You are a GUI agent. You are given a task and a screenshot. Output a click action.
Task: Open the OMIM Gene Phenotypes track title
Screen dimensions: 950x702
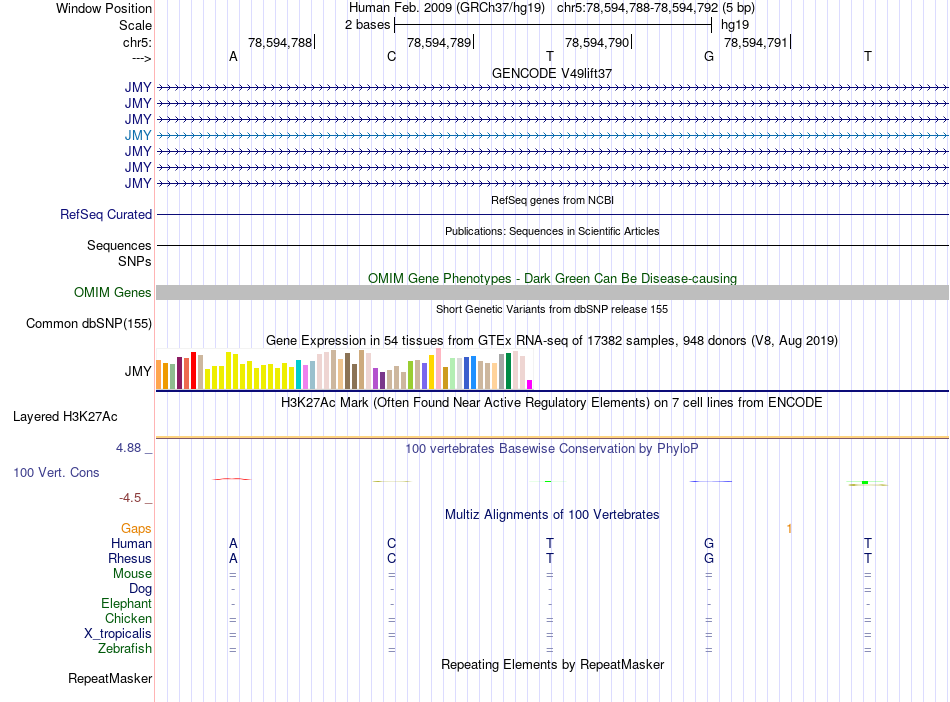click(552, 279)
